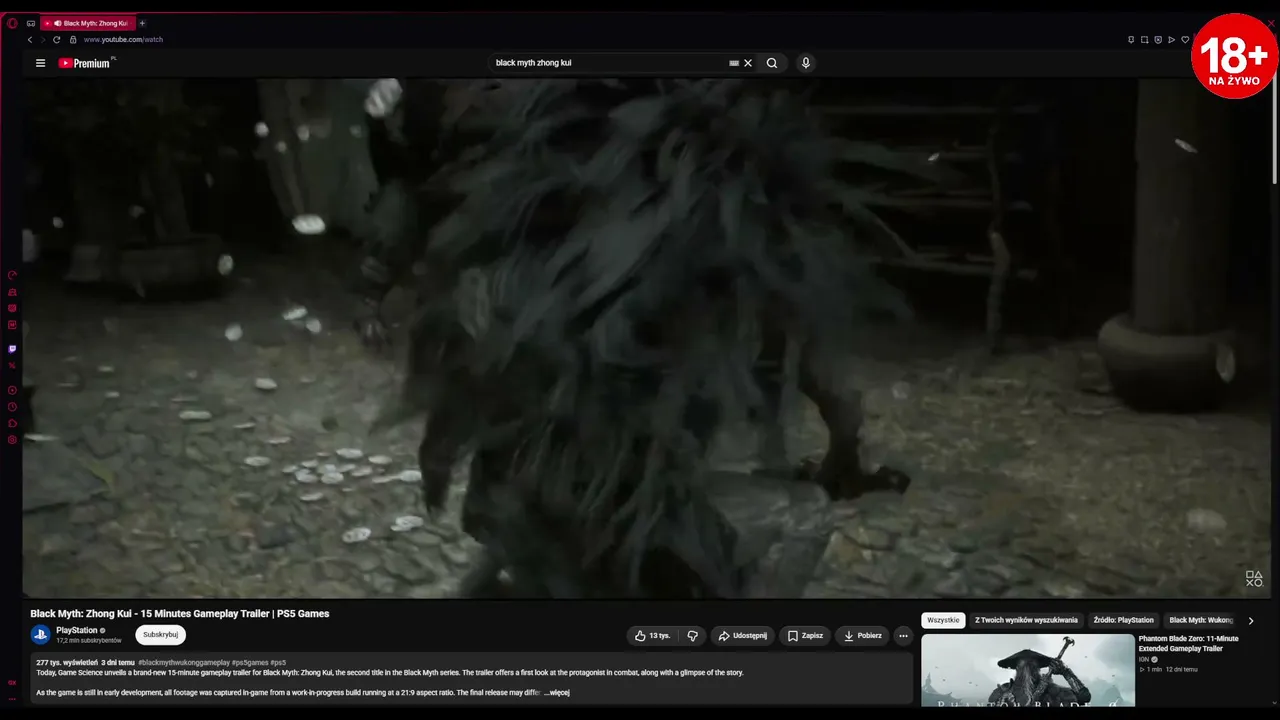Viewport: 1280px width, 720px height.
Task: Click the IGN channel name
Action: [x=1143, y=660]
